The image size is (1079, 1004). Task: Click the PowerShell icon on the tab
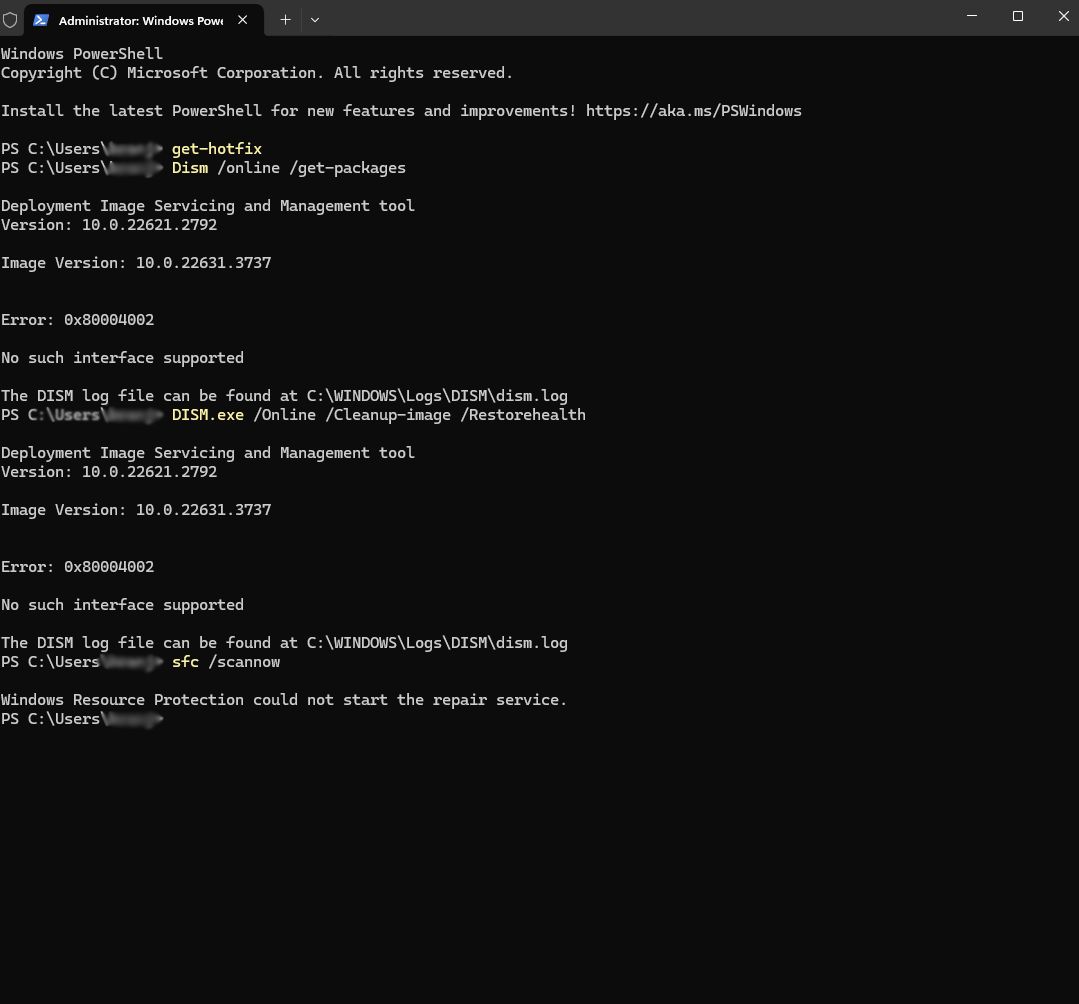(41, 20)
